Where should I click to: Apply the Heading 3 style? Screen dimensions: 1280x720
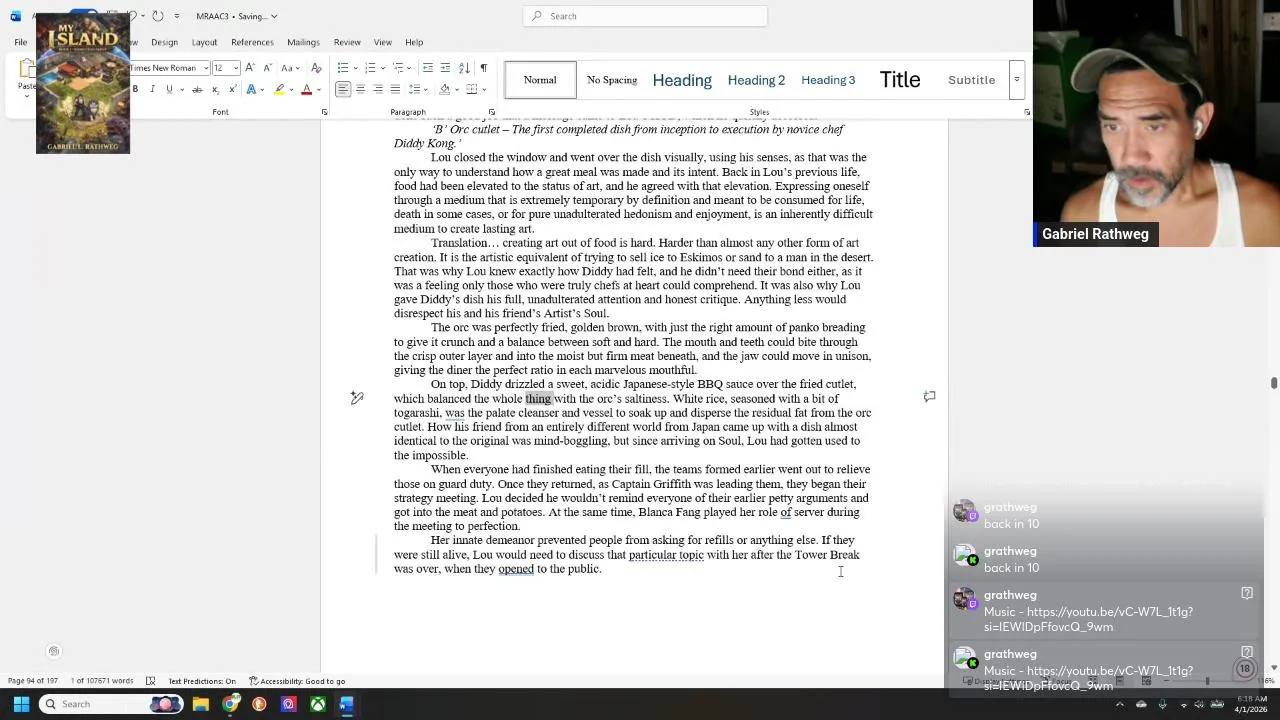(828, 80)
